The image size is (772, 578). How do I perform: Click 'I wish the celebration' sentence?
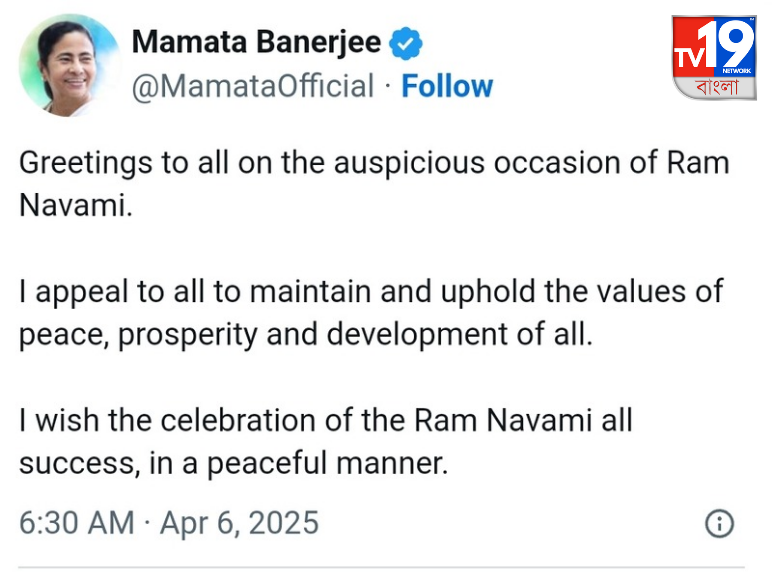click(x=326, y=421)
